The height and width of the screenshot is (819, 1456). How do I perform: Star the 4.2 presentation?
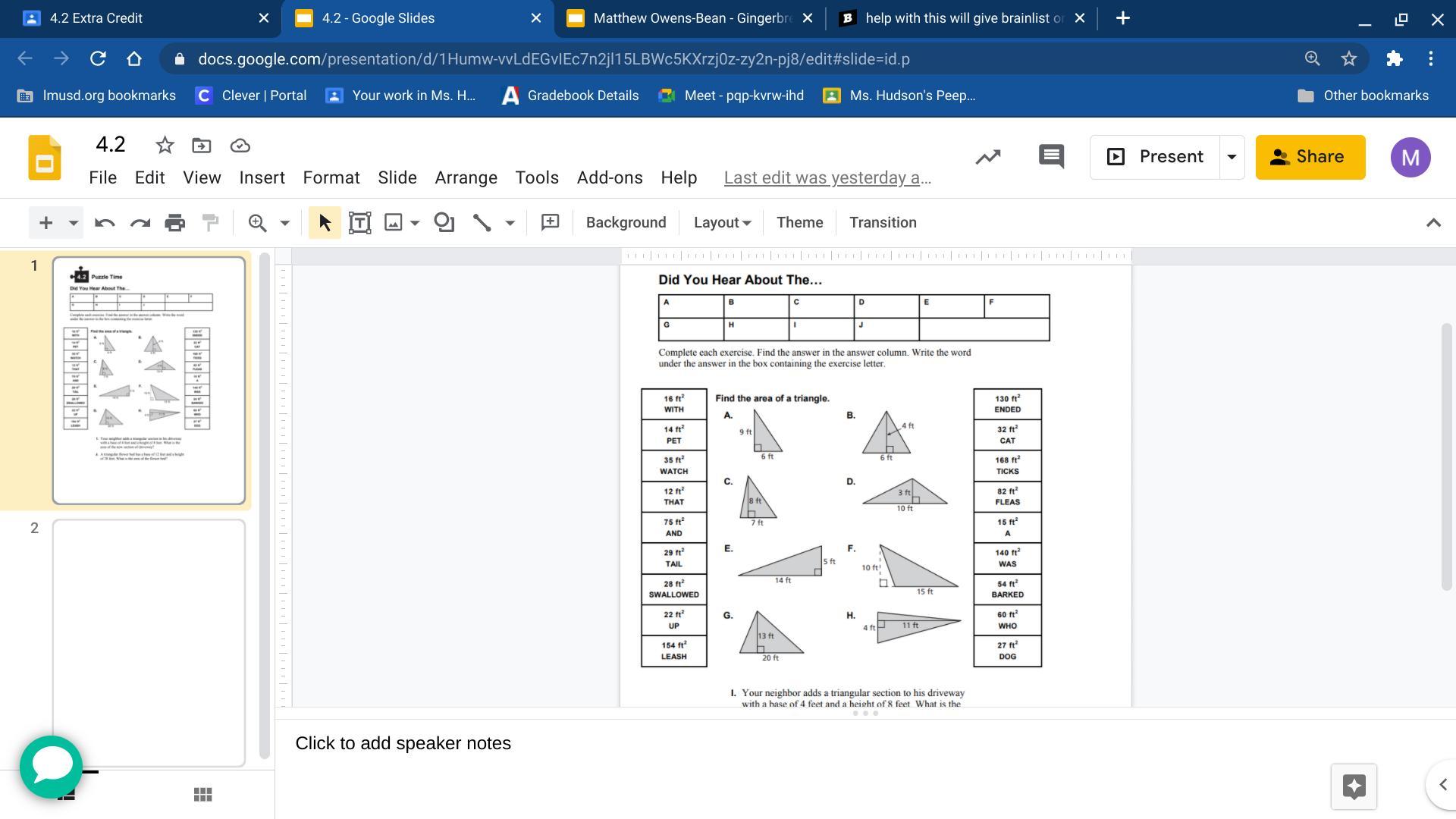pos(165,146)
